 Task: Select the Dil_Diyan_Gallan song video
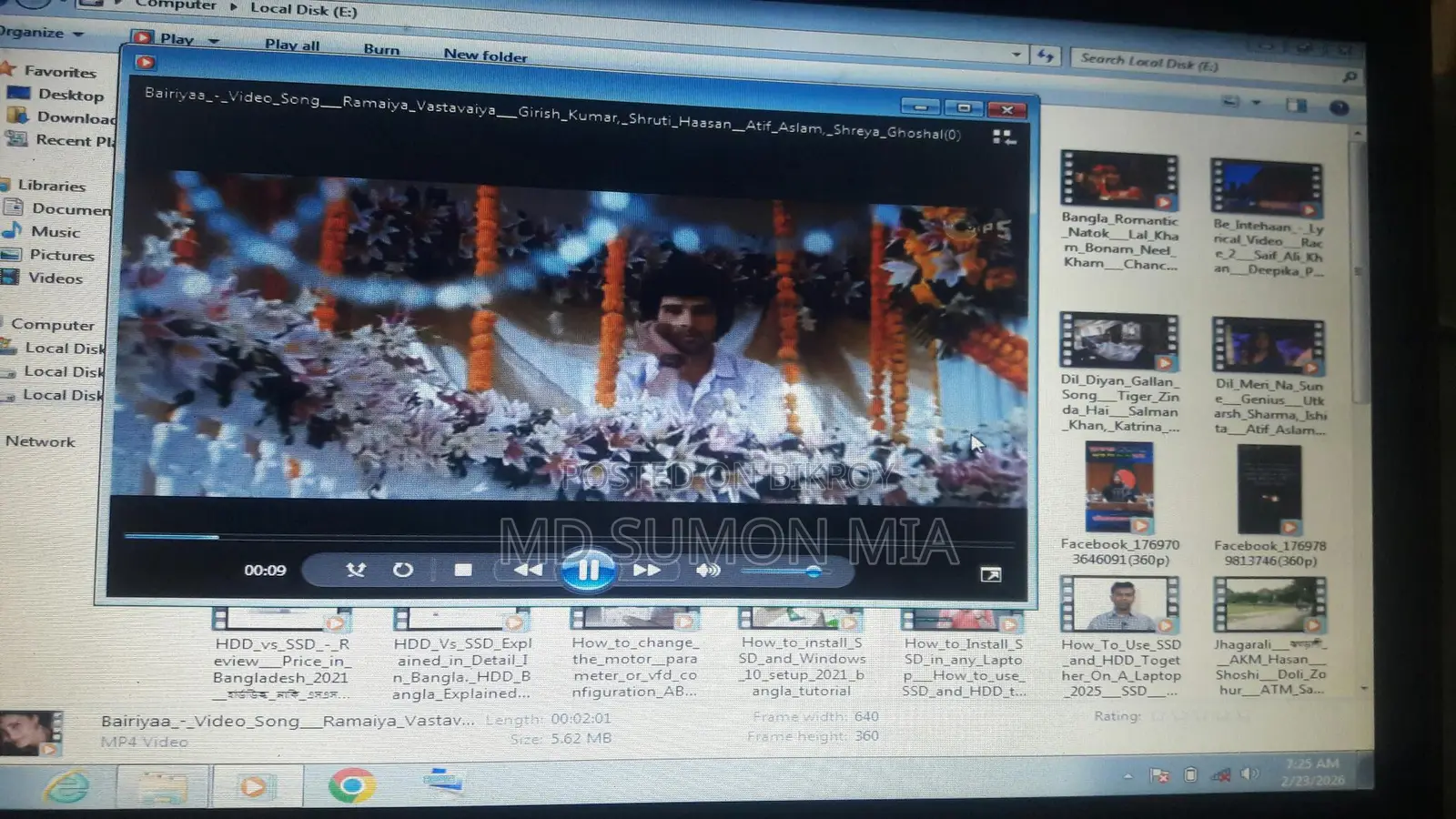click(x=1119, y=373)
